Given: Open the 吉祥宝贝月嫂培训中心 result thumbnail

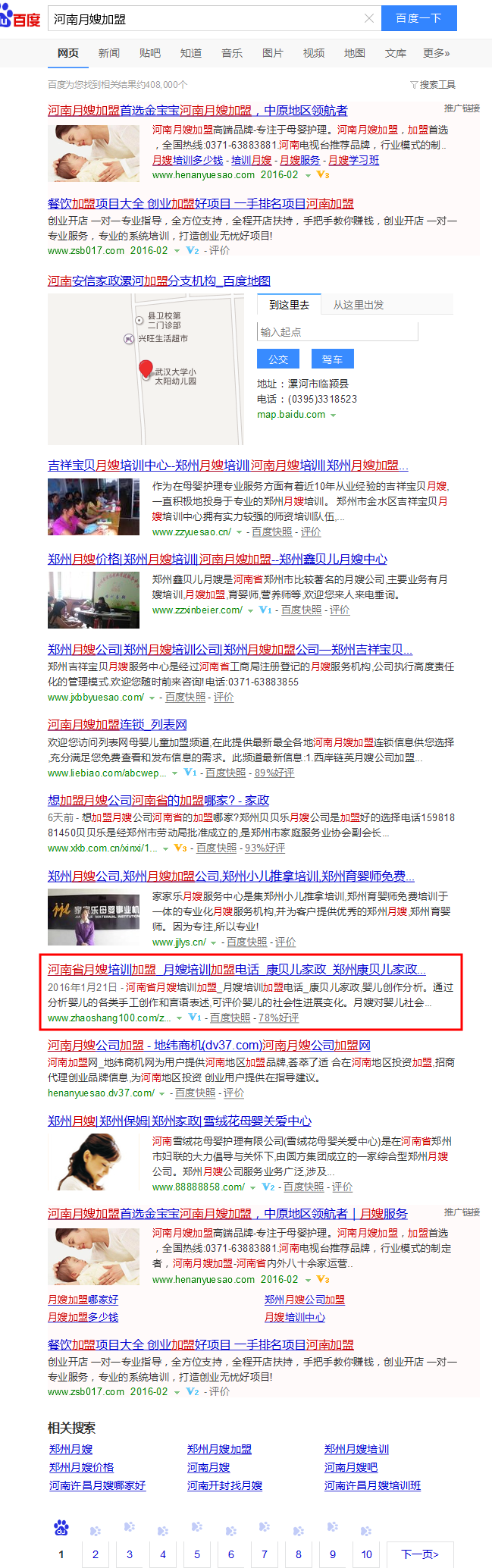Looking at the screenshot, I should point(93,507).
